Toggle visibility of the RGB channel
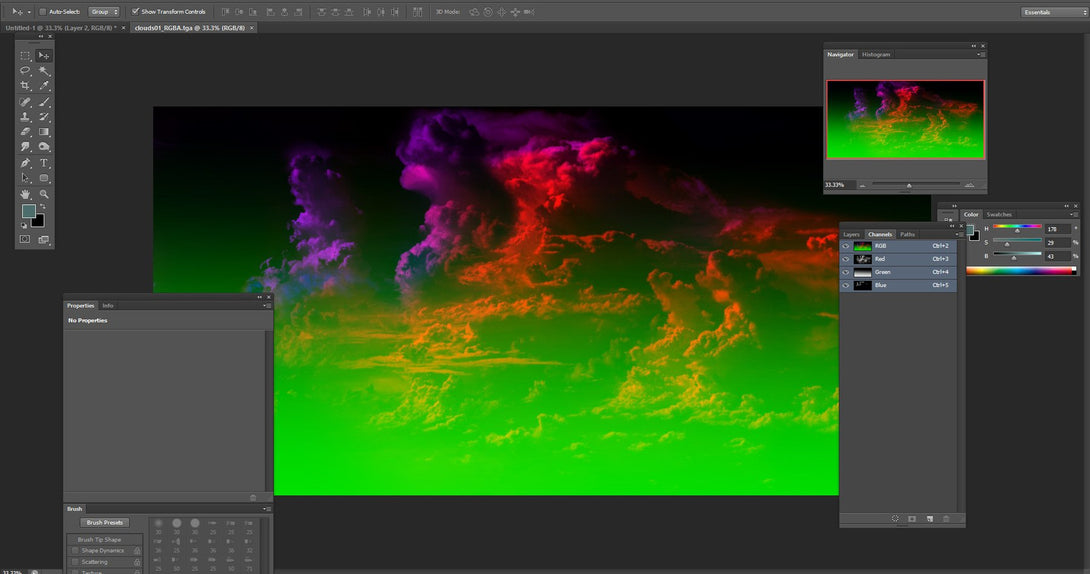 pos(846,246)
